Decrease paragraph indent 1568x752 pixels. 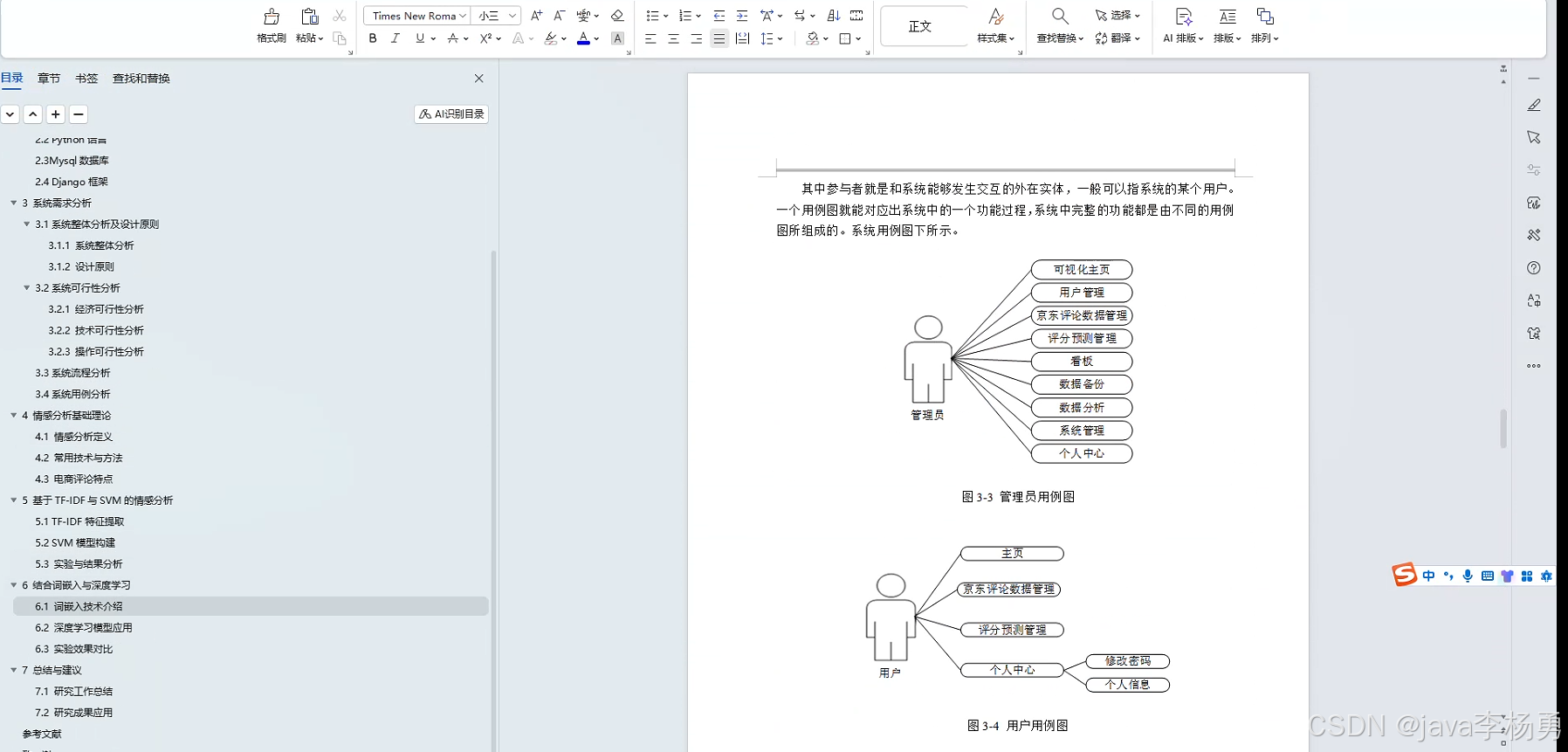[x=719, y=16]
